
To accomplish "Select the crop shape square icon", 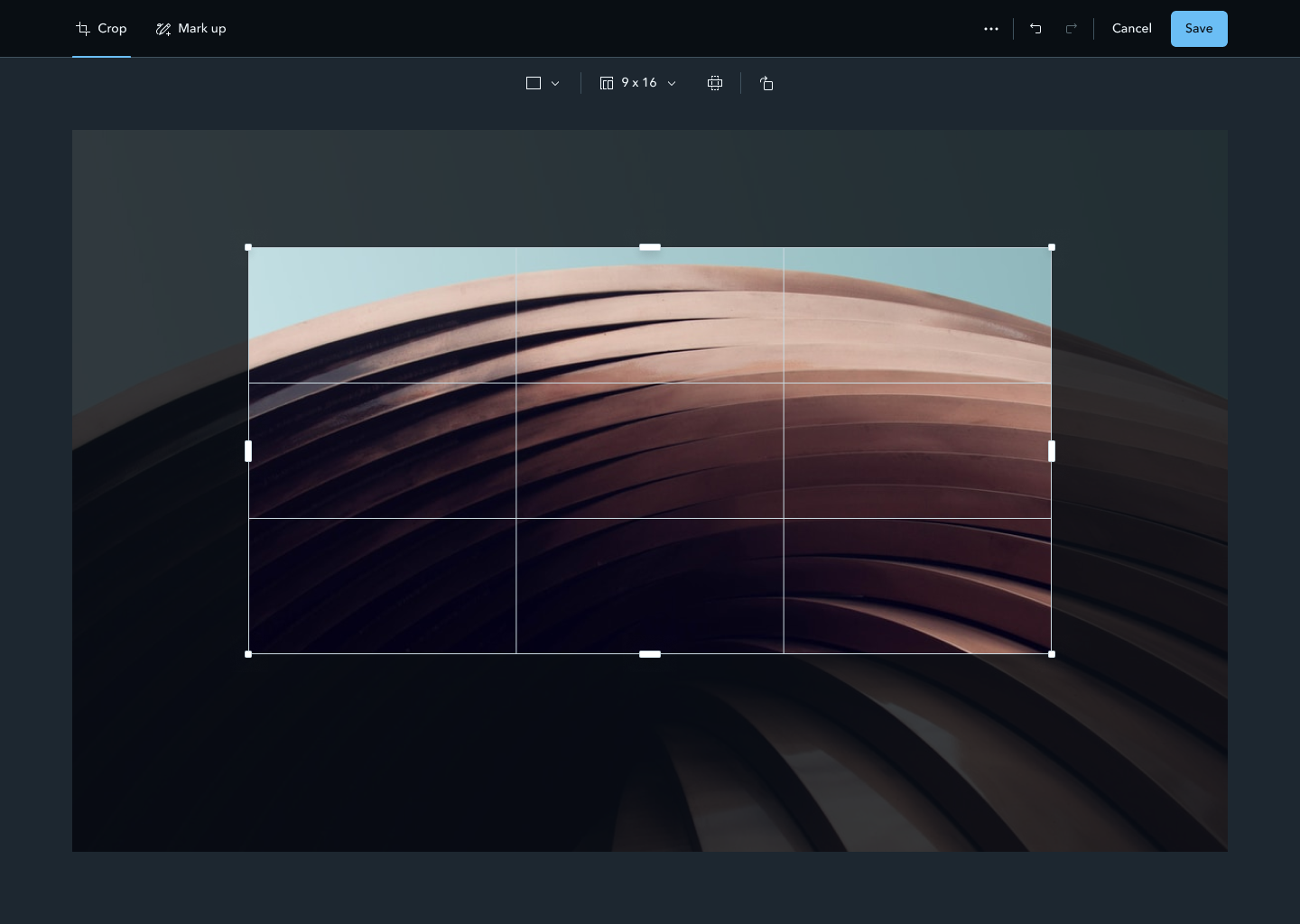I will 534,83.
